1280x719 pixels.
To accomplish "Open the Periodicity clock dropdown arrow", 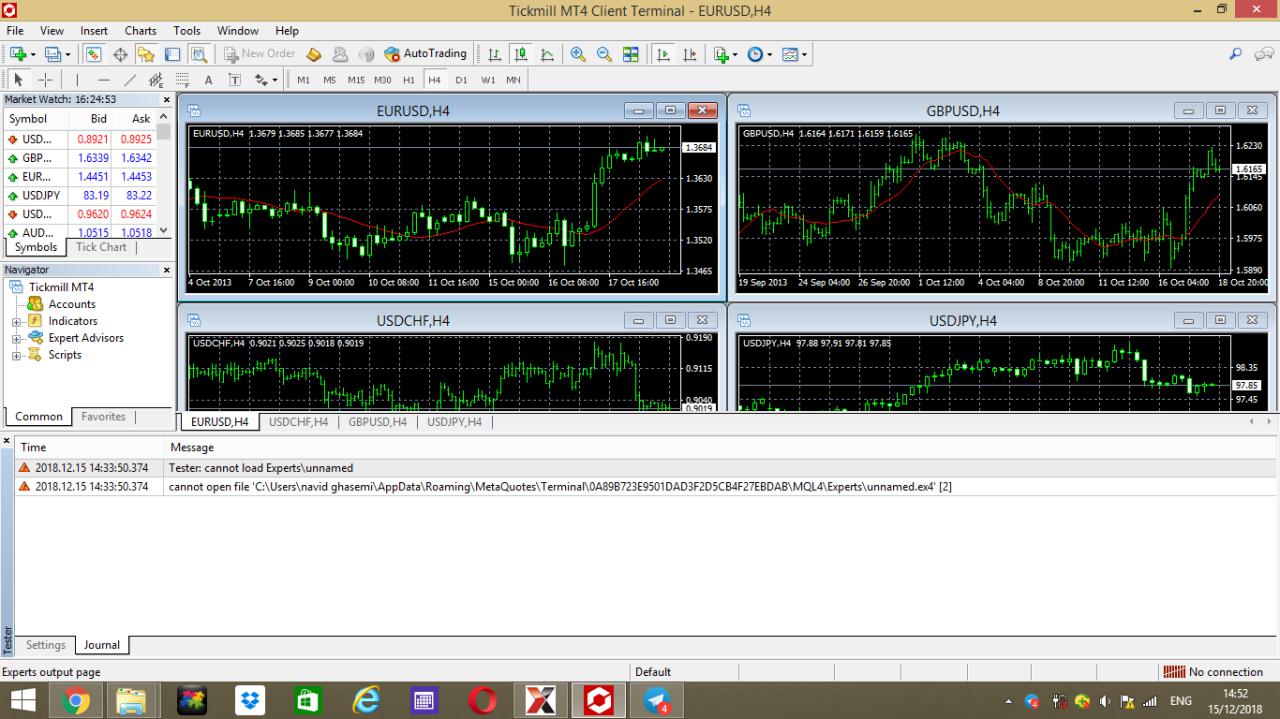I will point(769,54).
